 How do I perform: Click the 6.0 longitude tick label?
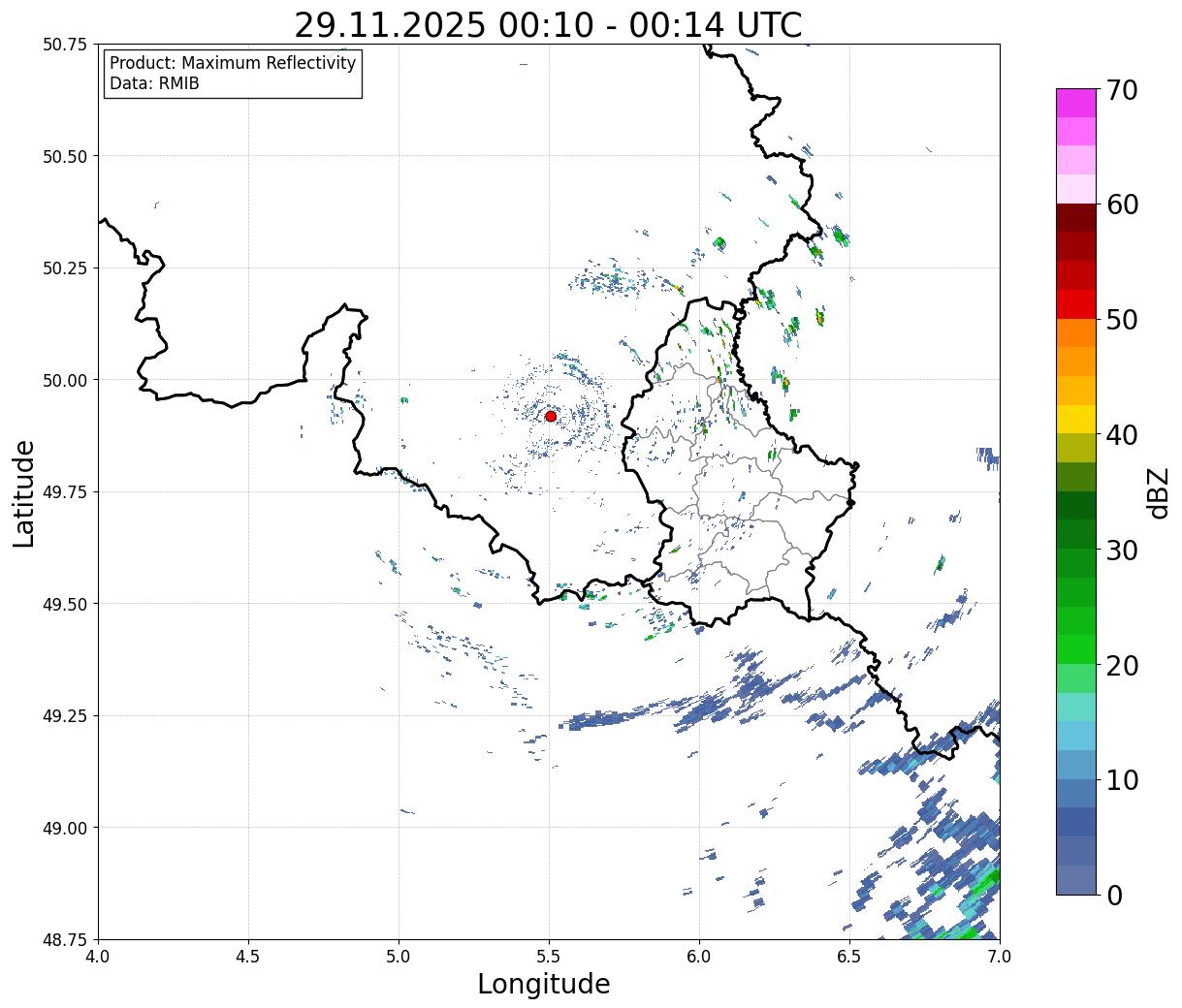699,957
